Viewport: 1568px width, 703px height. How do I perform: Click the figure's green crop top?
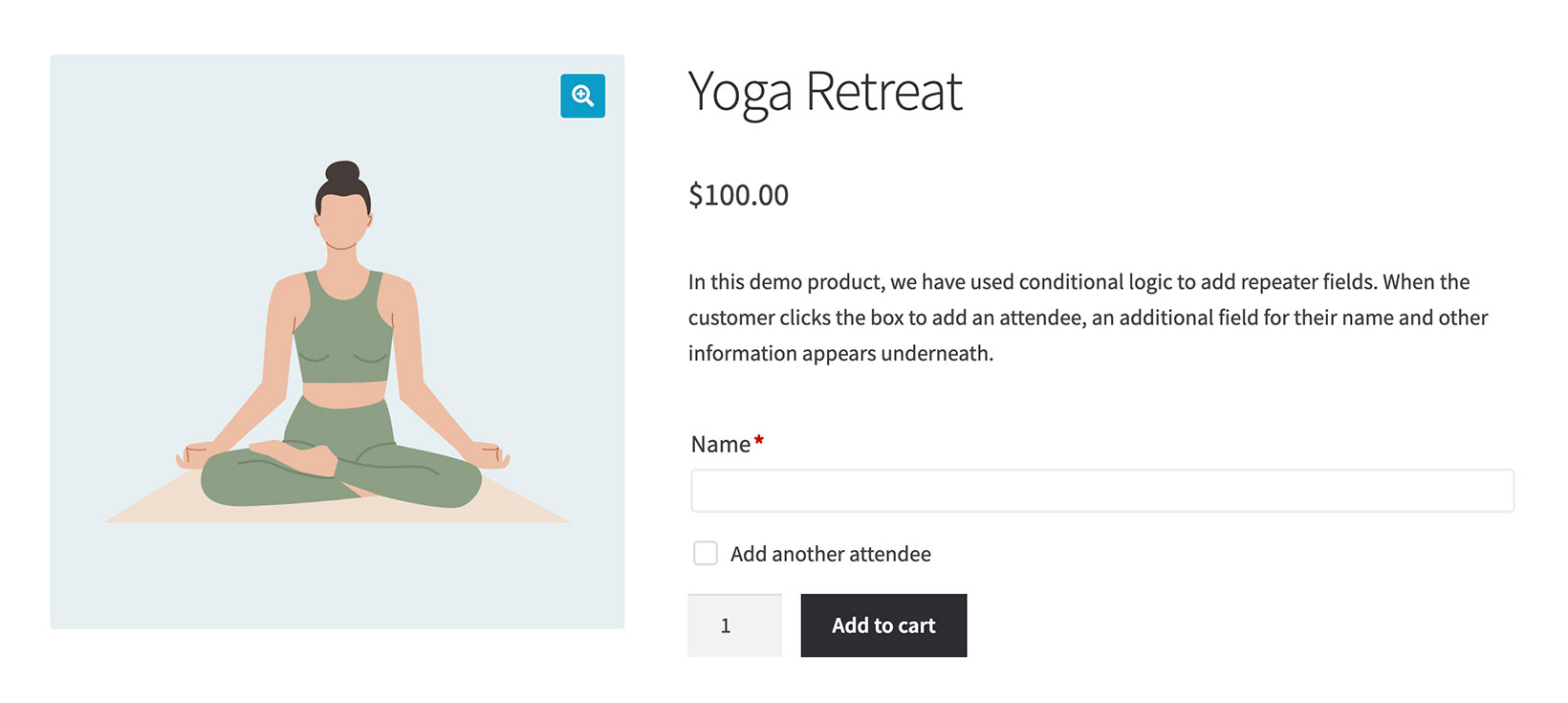342,330
